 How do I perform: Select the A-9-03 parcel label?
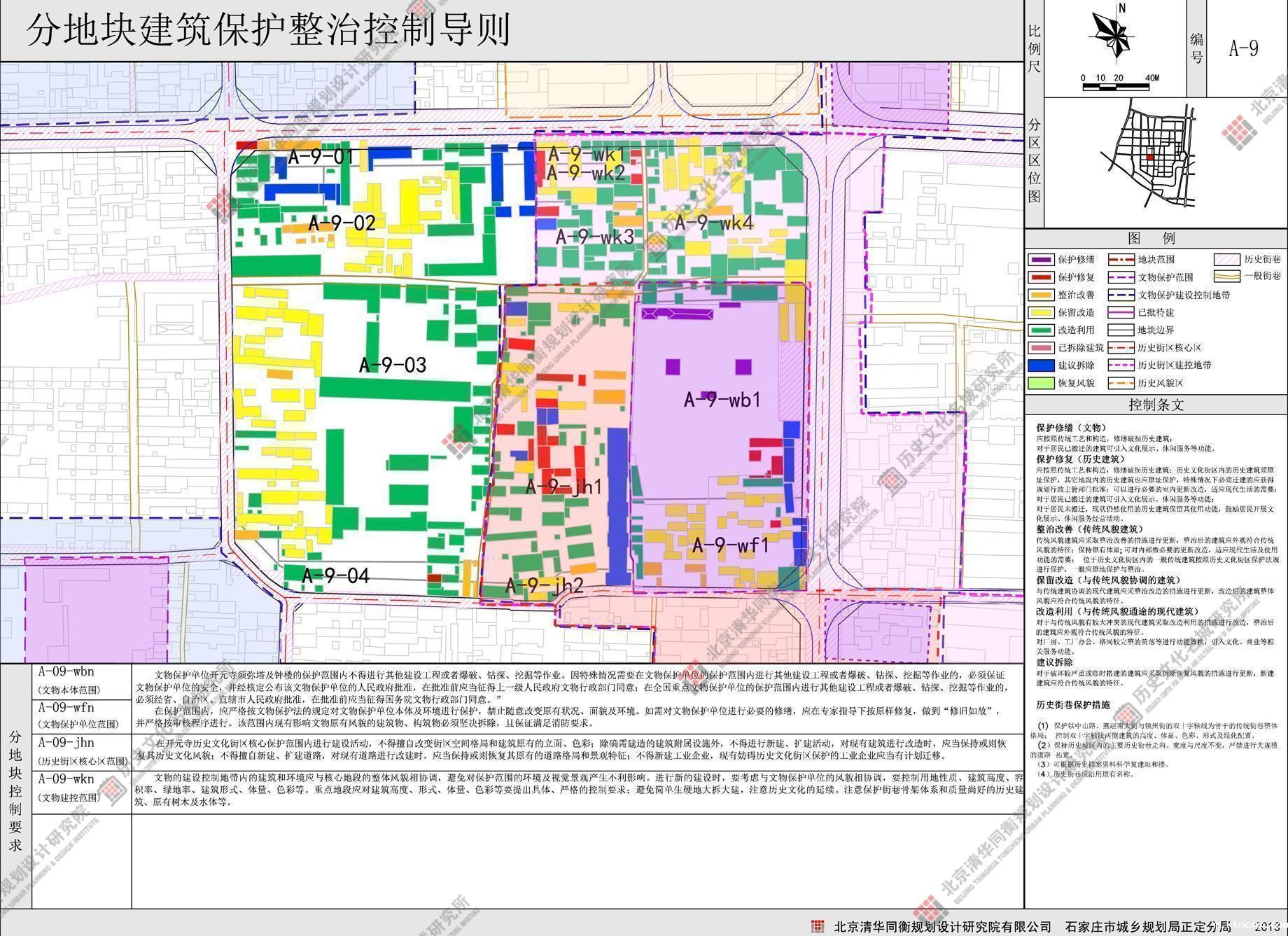point(392,365)
